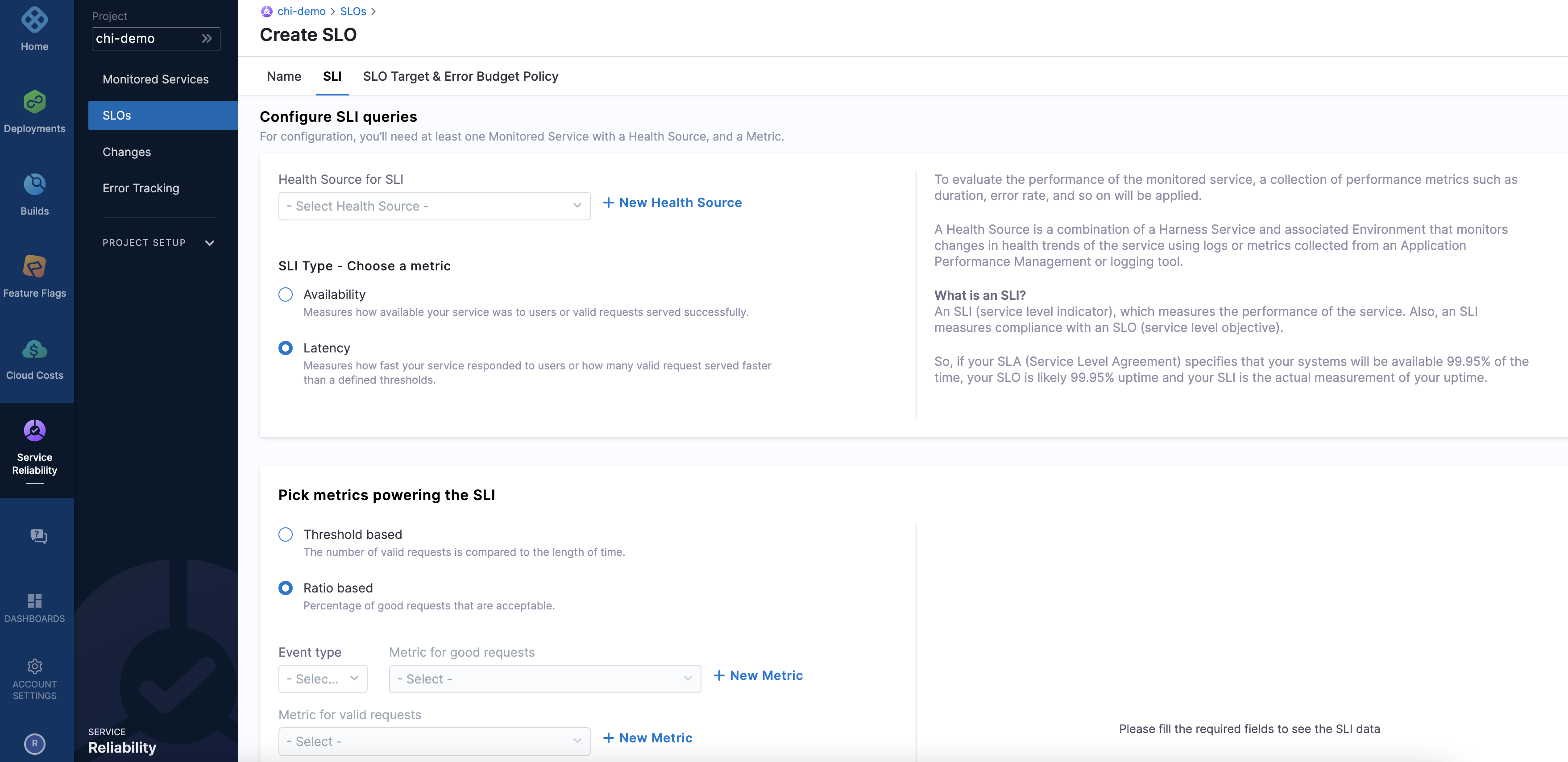The image size is (1568, 762).
Task: Open Metric for valid requests dropdown
Action: click(x=434, y=741)
